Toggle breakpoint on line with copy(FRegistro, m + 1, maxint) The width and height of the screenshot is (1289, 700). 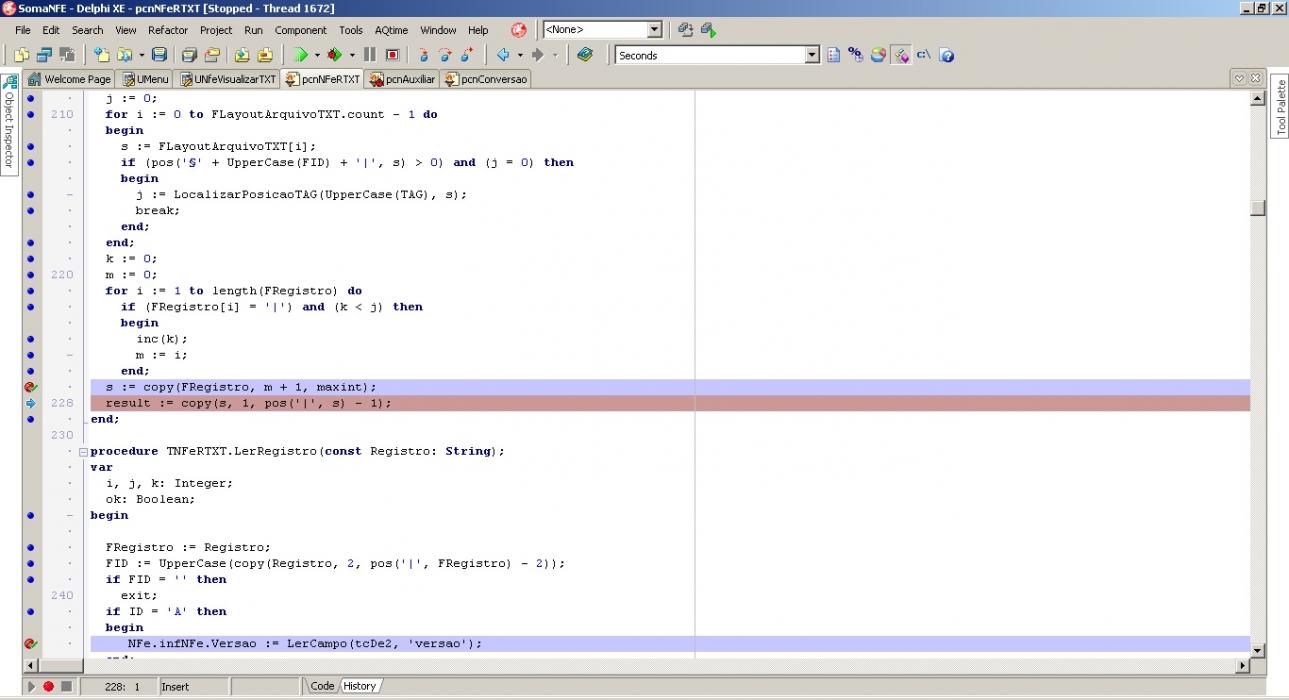point(30,387)
